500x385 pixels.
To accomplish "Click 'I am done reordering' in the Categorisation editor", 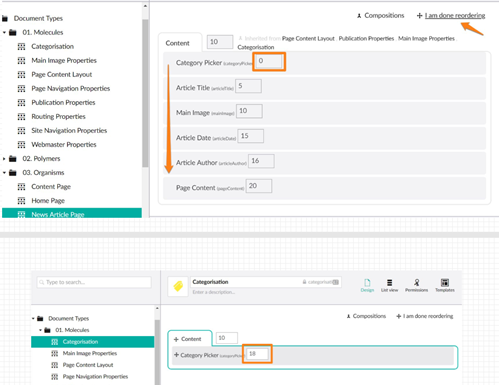I will (x=428, y=316).
